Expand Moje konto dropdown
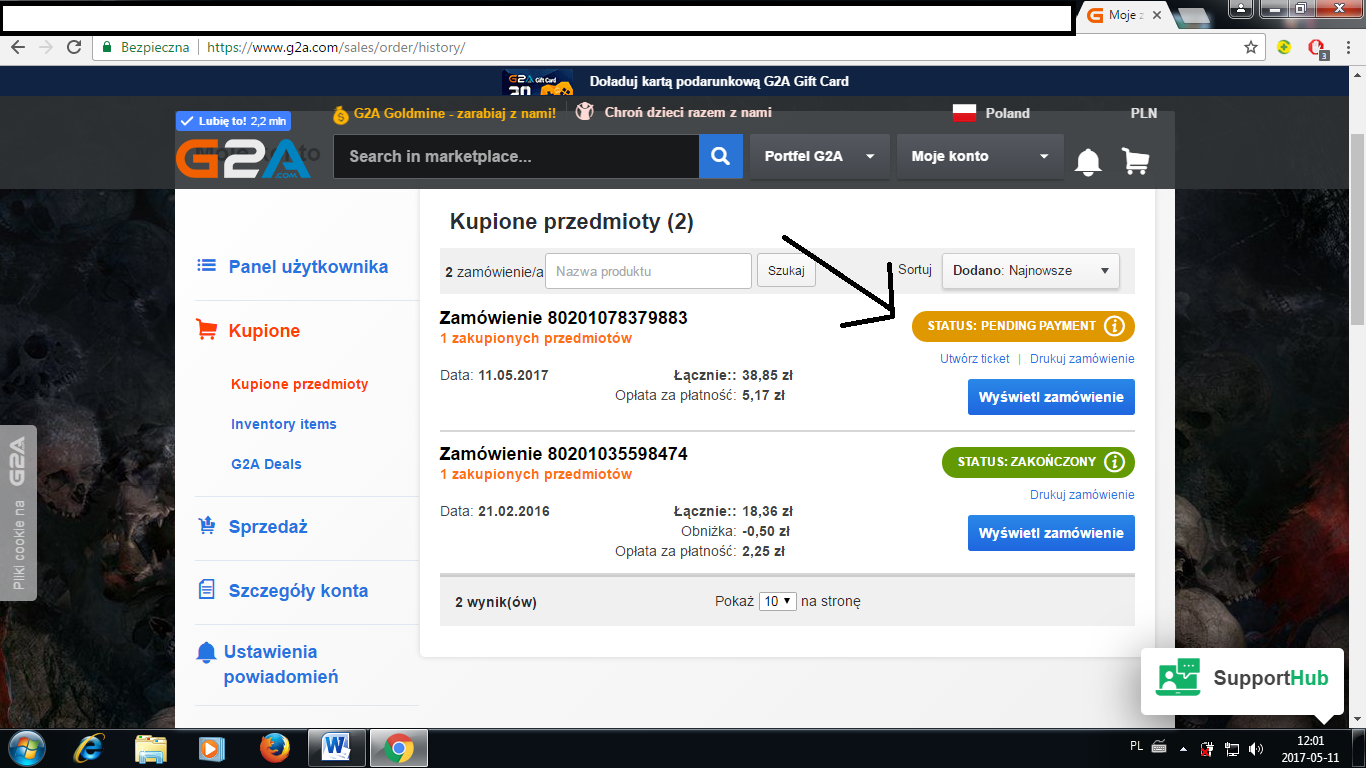The width and height of the screenshot is (1366, 768). (979, 156)
